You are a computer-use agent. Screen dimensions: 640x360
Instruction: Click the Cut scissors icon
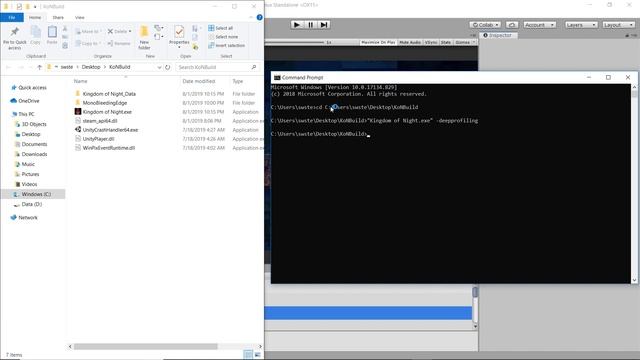[x=65, y=29]
